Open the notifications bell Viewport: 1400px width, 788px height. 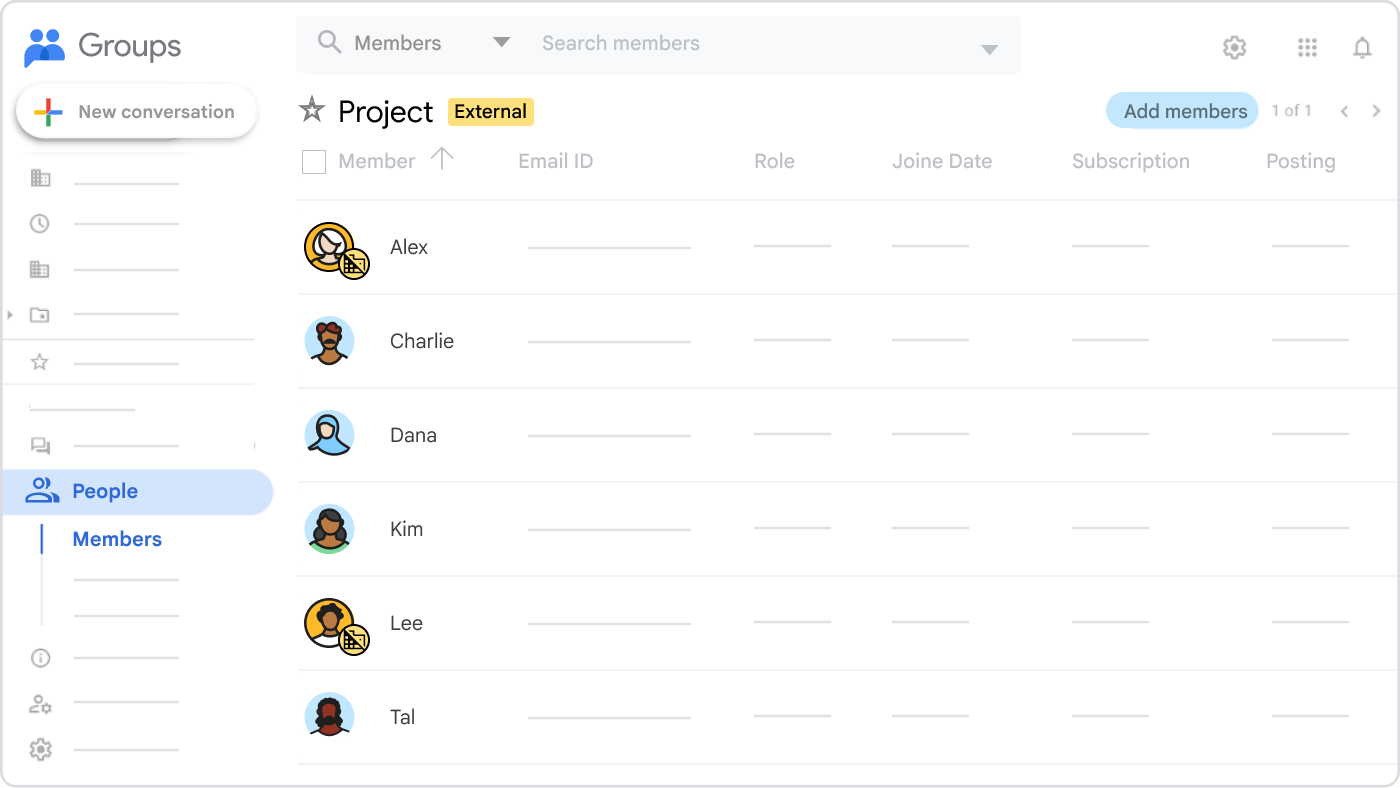(x=1362, y=47)
